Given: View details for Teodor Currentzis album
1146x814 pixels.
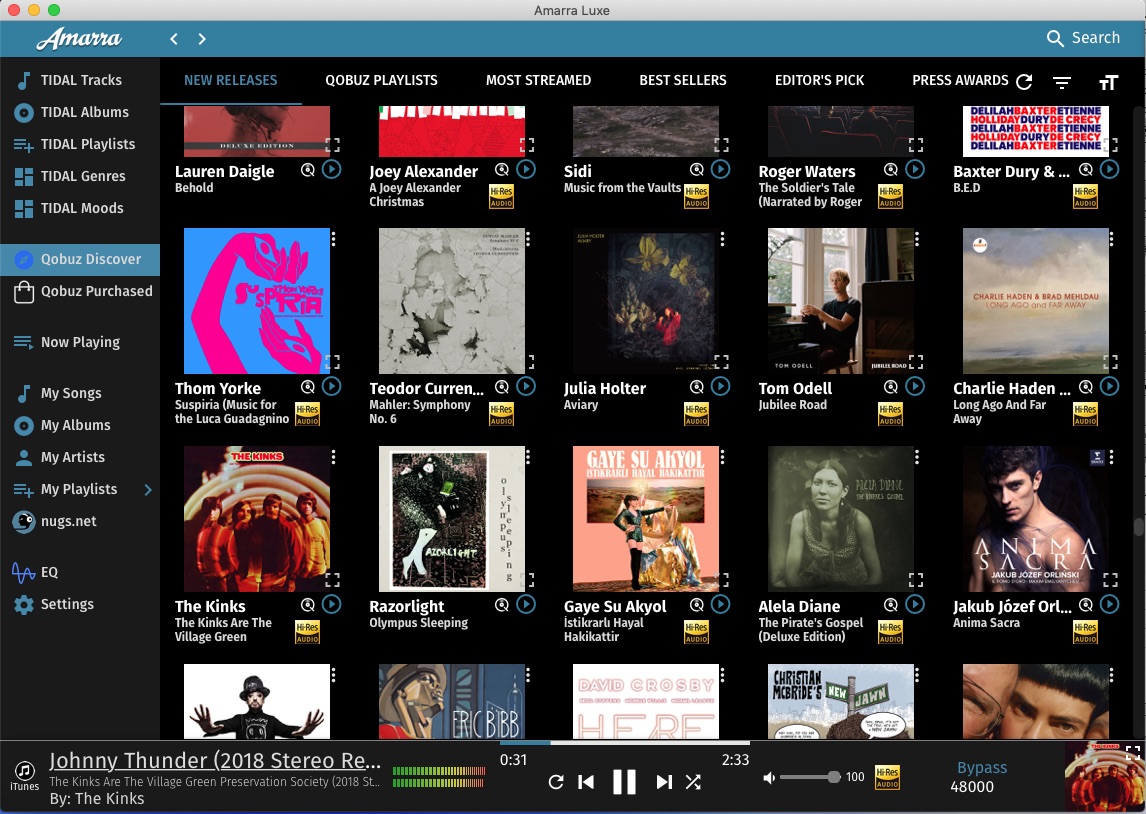Looking at the screenshot, I should pyautogui.click(x=502, y=387).
